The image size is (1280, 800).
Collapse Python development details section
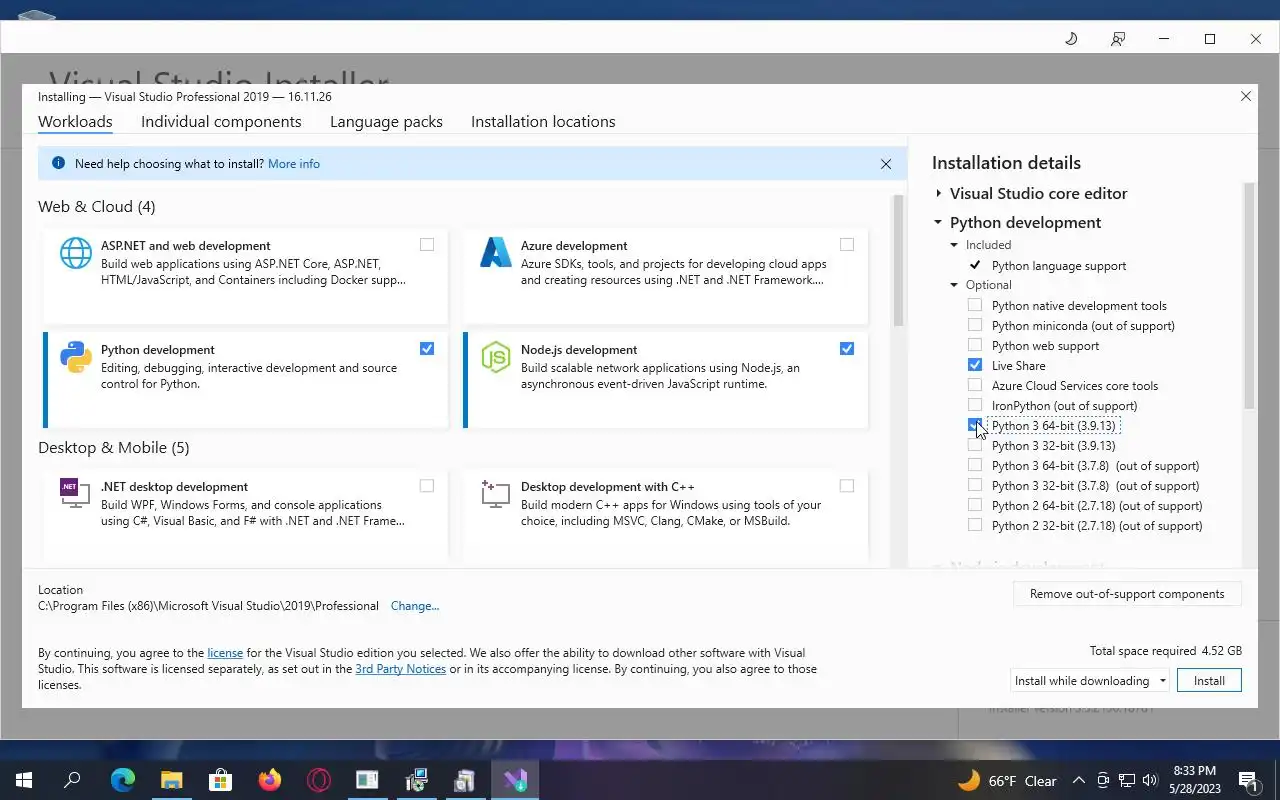point(938,222)
